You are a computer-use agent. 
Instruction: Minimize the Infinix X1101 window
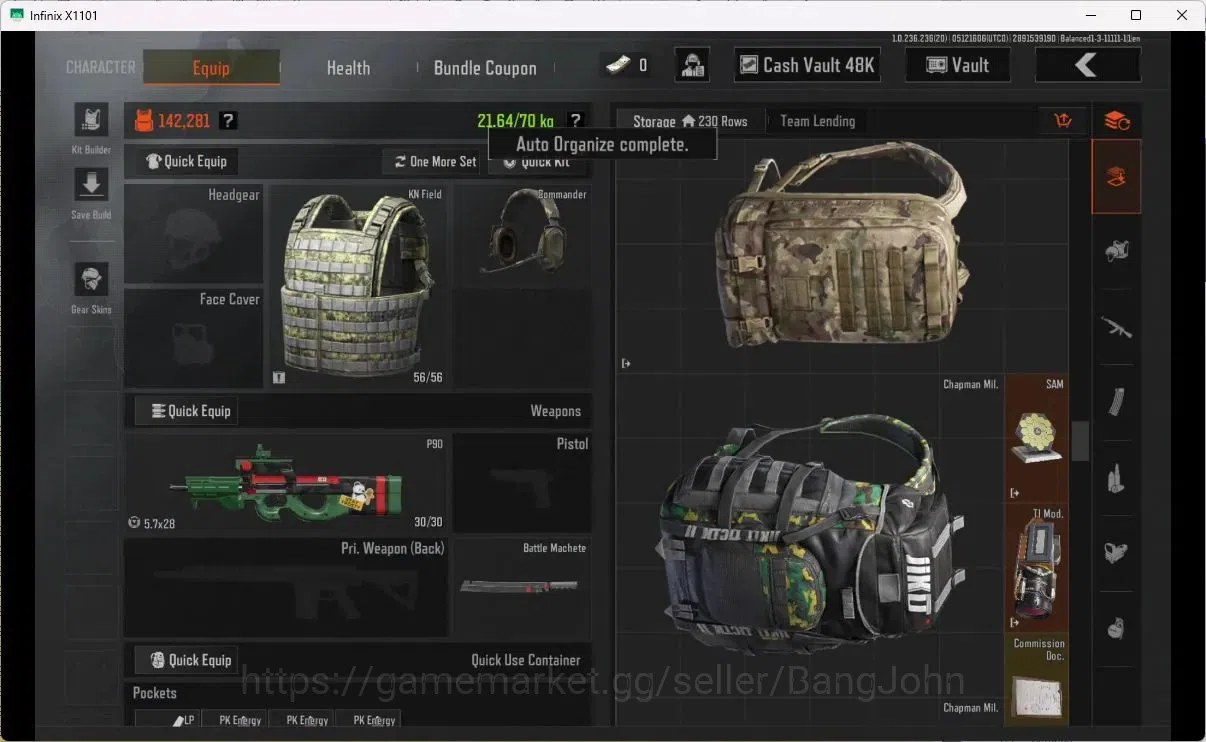(1090, 15)
